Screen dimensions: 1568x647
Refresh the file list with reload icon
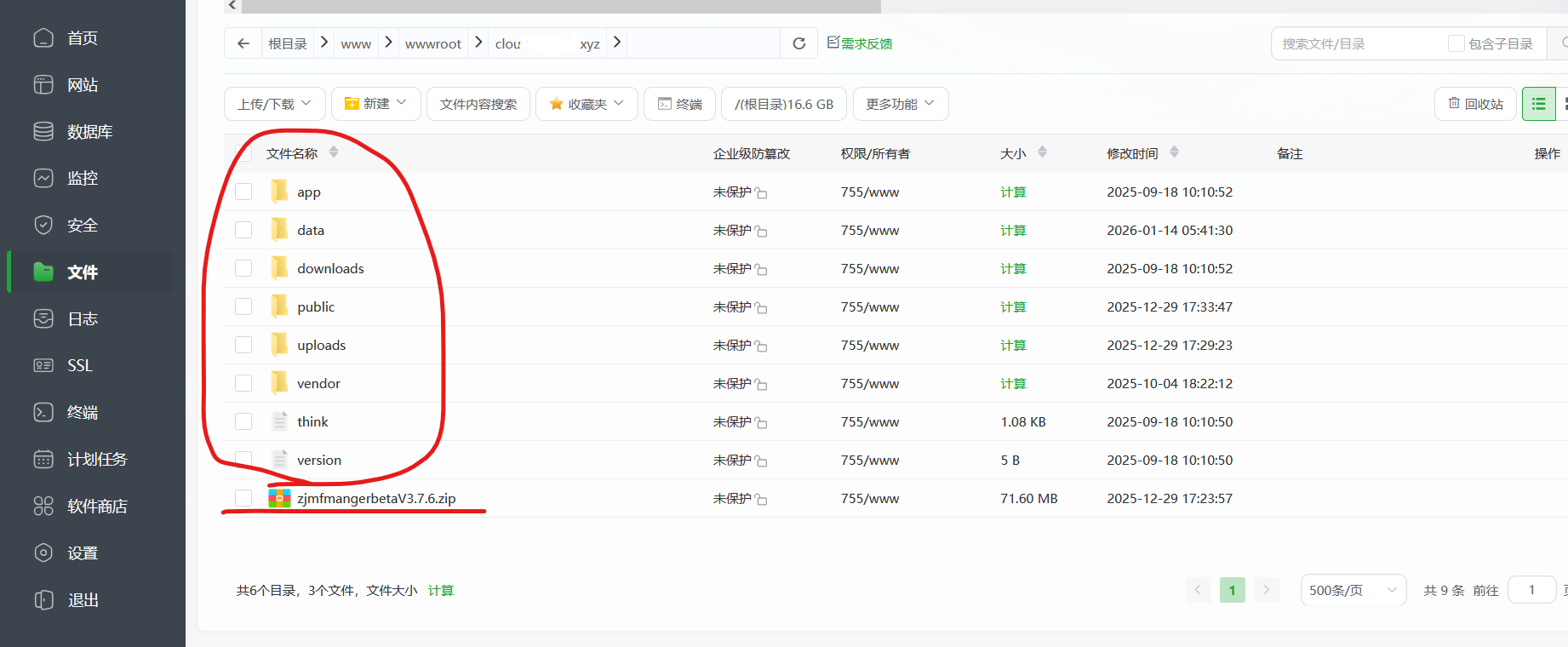[798, 43]
